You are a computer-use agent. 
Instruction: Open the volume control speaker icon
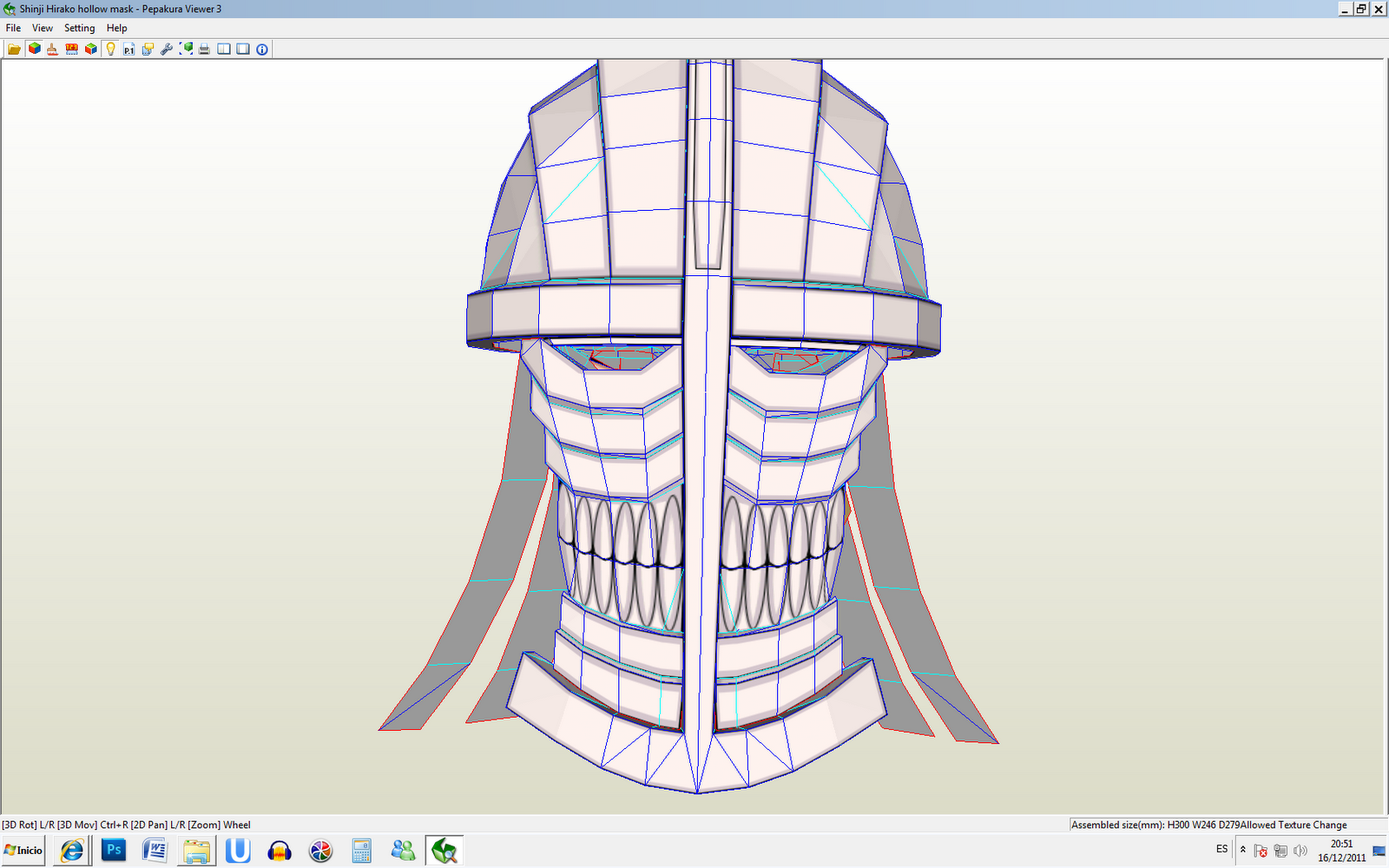pos(1300,851)
